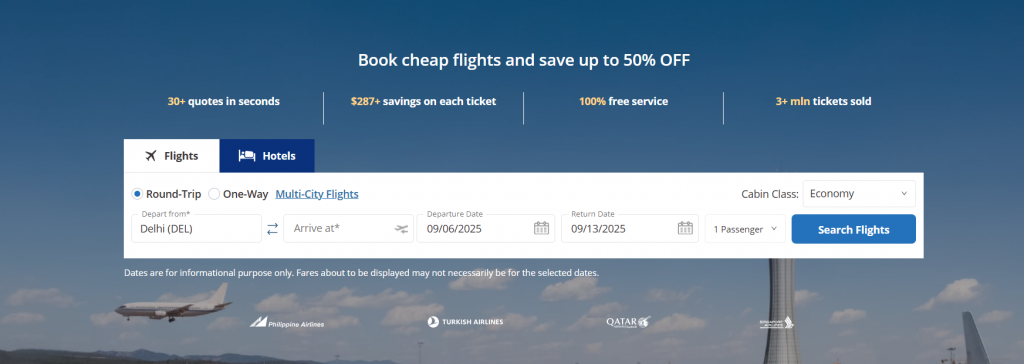
Task: Expand the Cabin Class Economy dropdown
Action: (859, 194)
